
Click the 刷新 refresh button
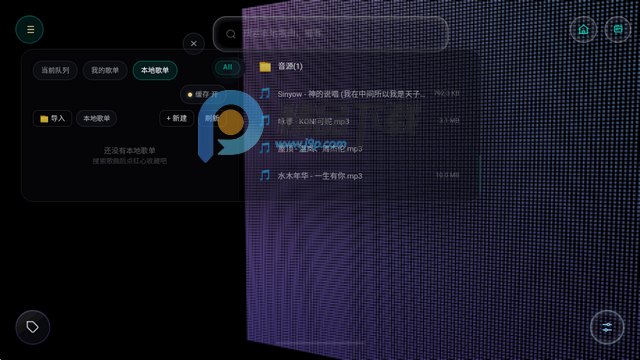coord(211,118)
